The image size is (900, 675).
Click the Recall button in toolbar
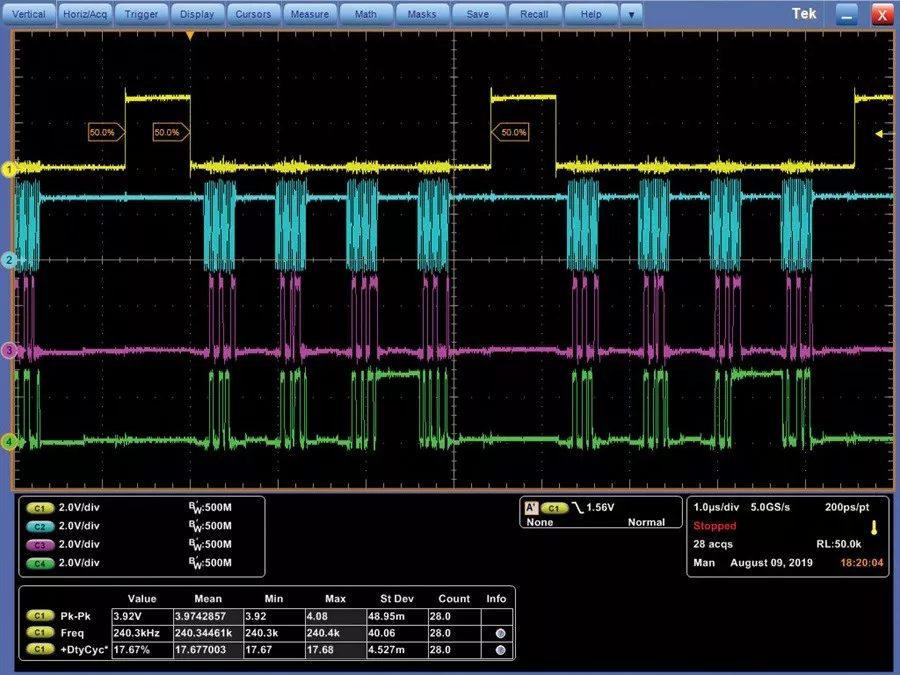[534, 15]
